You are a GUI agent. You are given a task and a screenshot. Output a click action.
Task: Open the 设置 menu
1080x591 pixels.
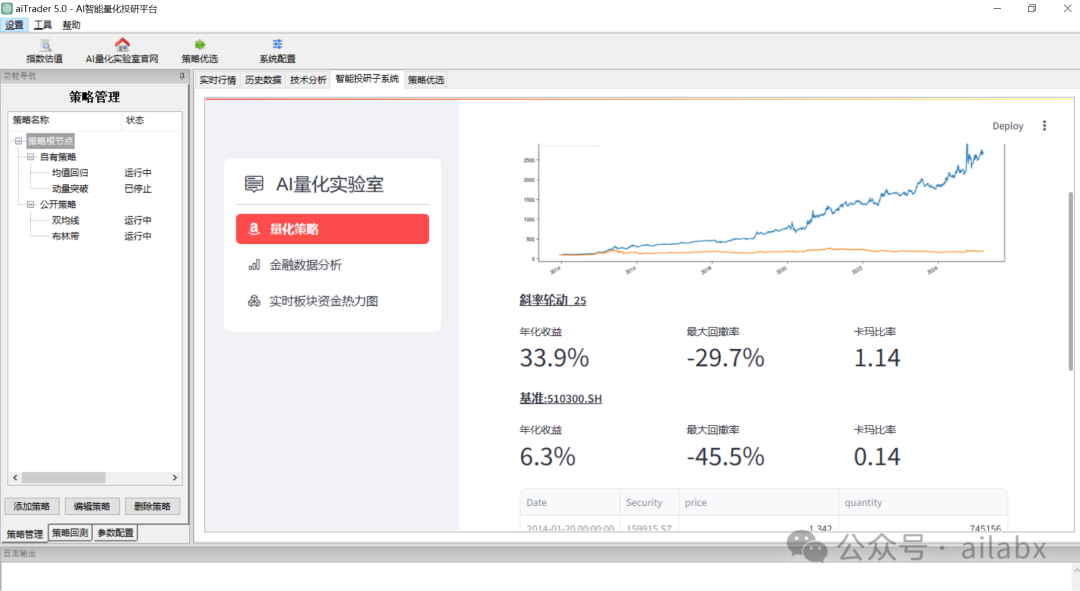click(14, 25)
